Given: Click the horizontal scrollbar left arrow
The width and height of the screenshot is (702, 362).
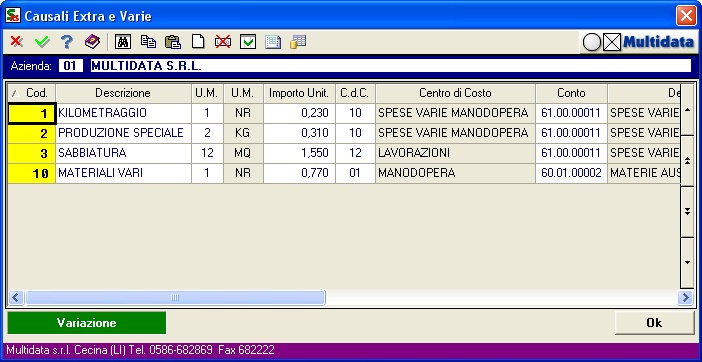Looking at the screenshot, I should 16,298.
